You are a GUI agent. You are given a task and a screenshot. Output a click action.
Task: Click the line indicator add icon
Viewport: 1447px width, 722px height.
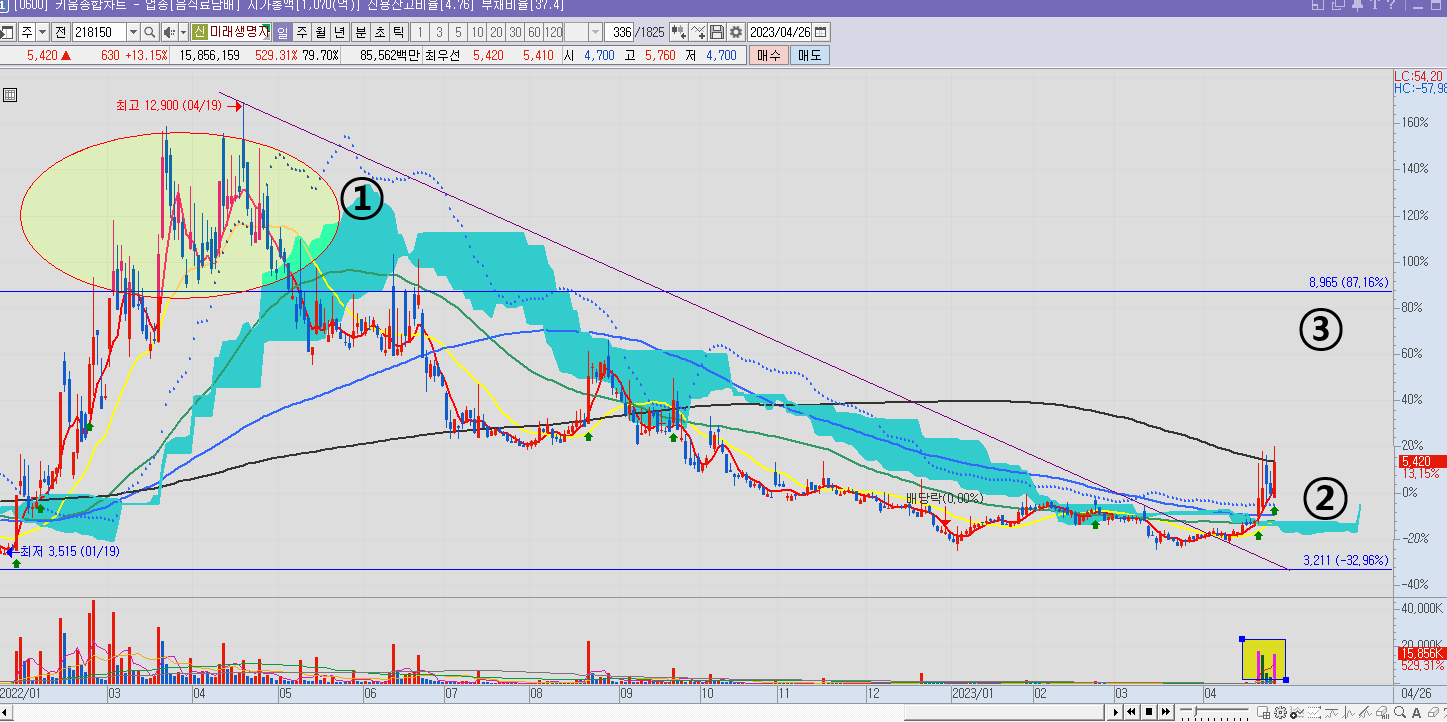[697, 32]
